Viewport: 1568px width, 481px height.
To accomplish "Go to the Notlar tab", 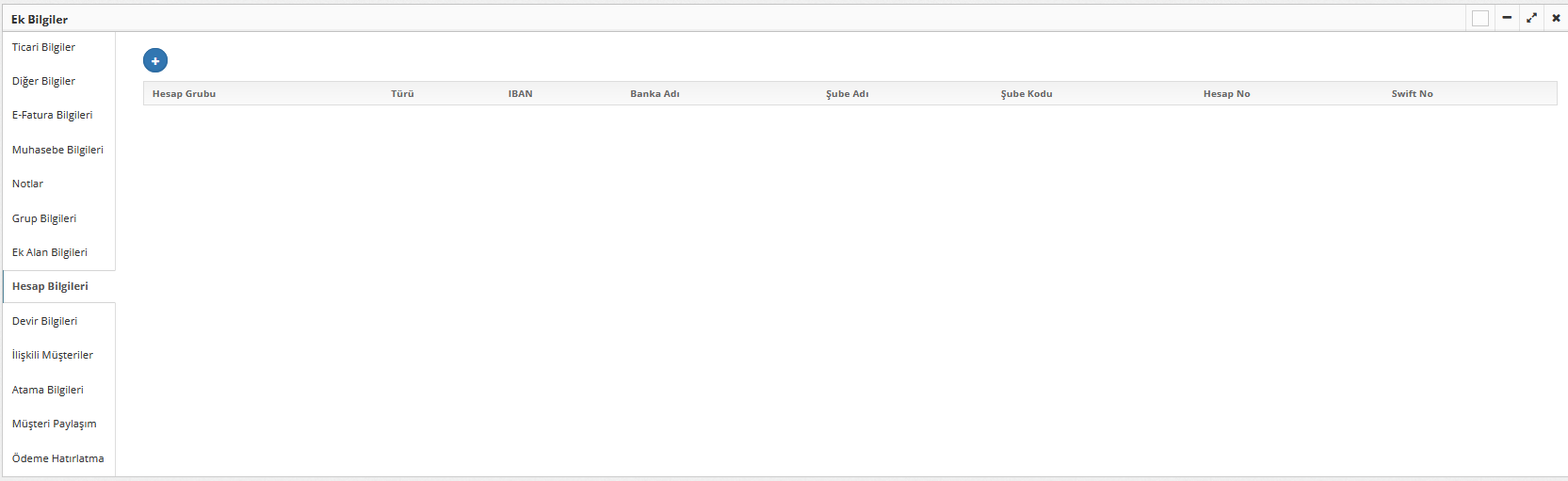I will click(28, 184).
